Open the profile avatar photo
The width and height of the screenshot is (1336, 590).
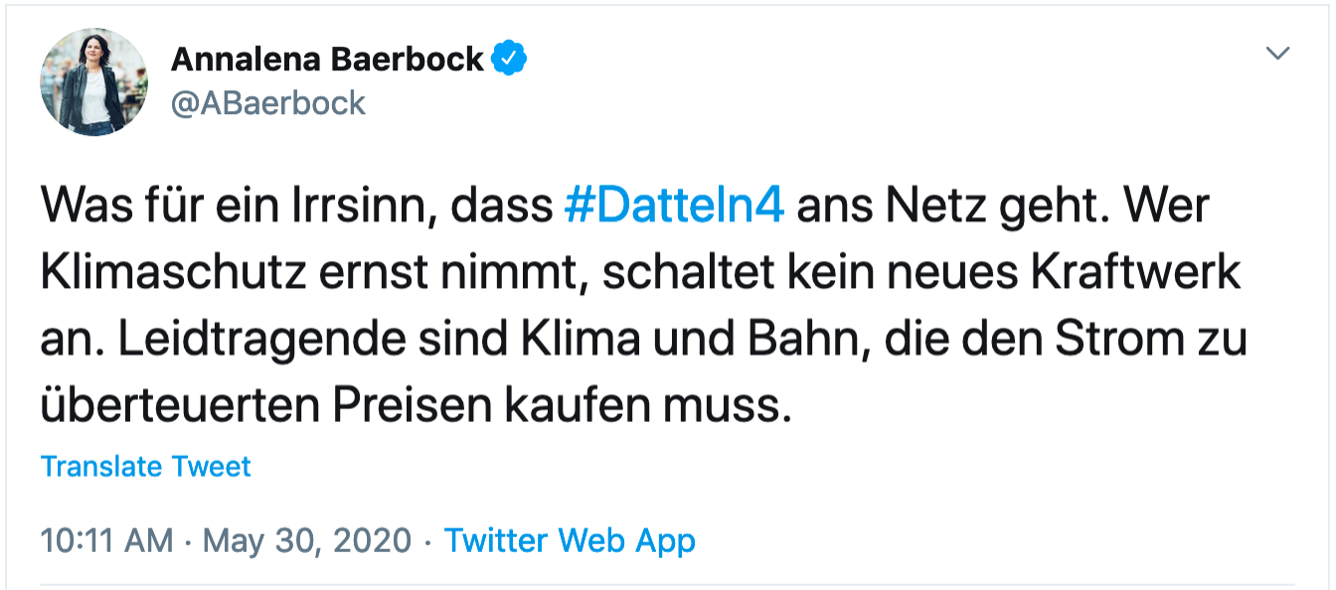[x=94, y=82]
